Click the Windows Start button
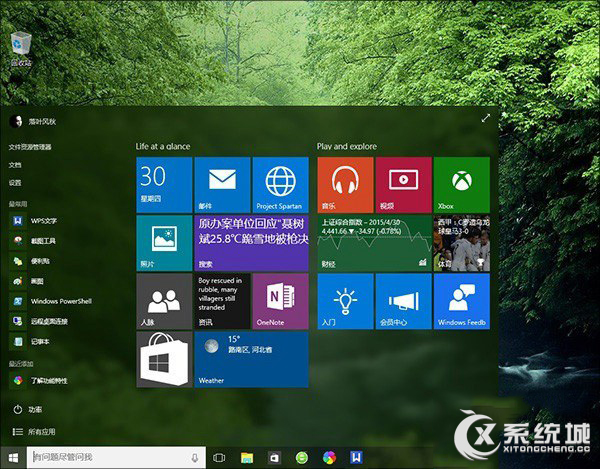The image size is (600, 469). pos(13,458)
